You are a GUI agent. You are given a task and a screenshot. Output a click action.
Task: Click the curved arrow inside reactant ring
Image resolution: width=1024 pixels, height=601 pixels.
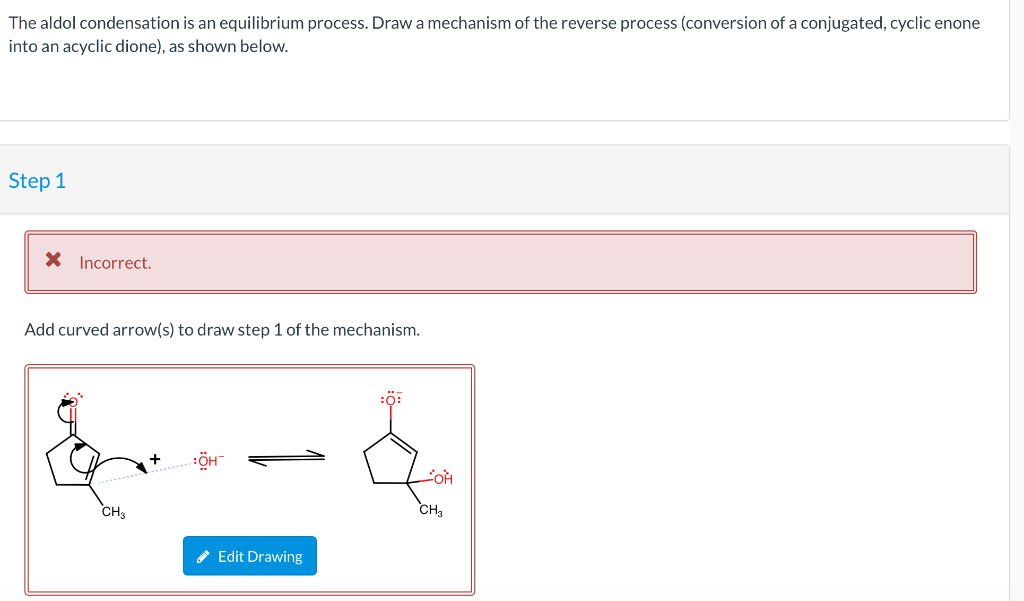84,459
